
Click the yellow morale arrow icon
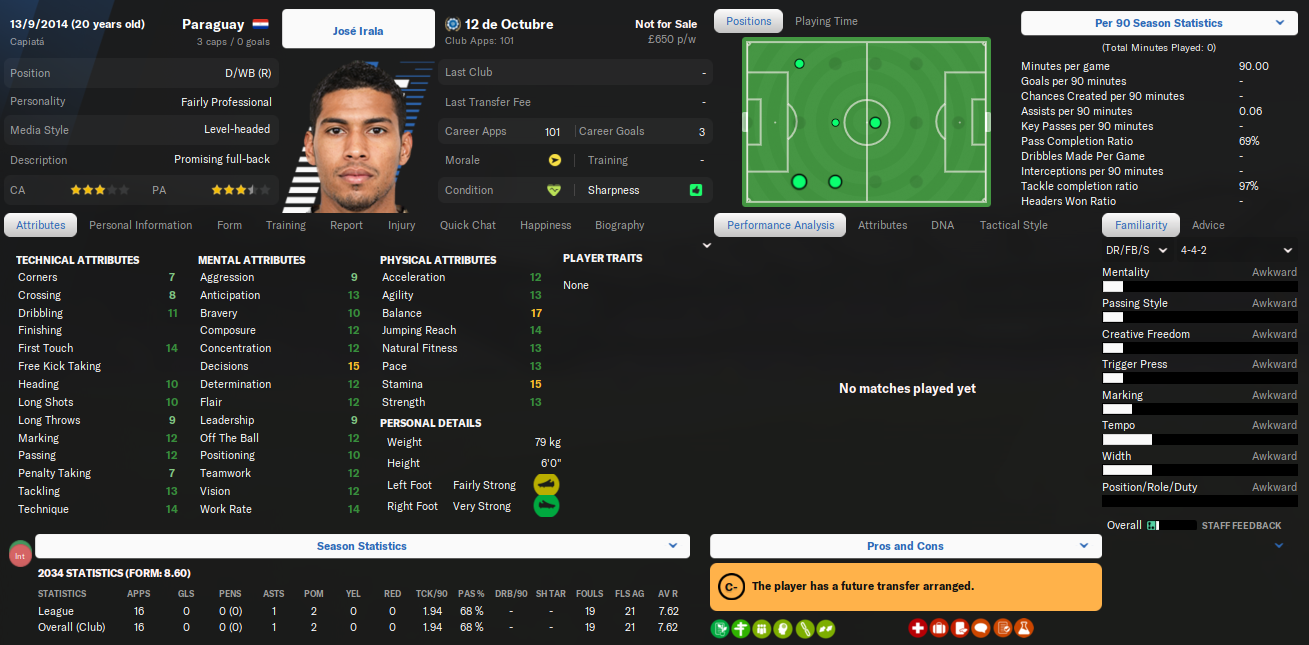tap(554, 160)
